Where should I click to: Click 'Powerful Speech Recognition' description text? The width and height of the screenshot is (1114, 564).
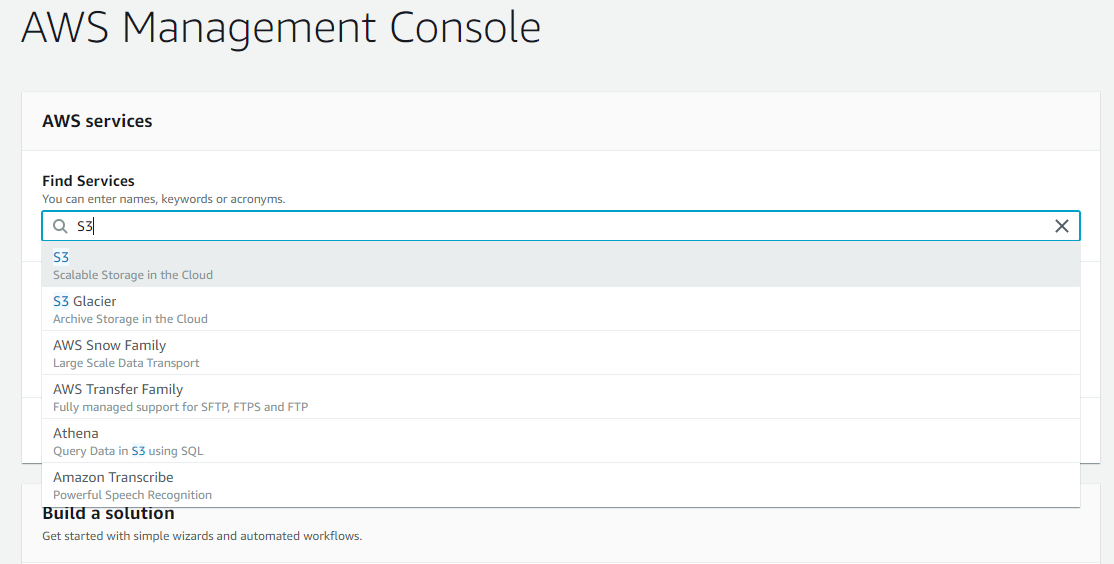tap(132, 495)
